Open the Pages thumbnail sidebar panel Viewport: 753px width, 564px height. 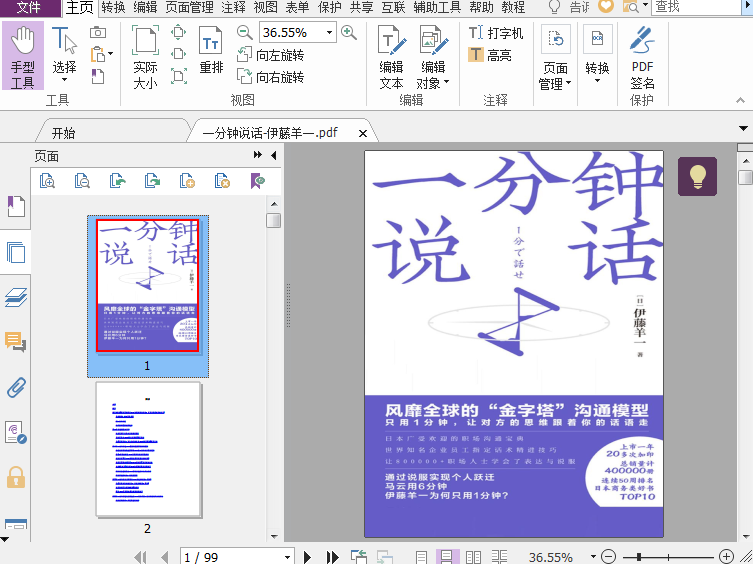[15, 252]
